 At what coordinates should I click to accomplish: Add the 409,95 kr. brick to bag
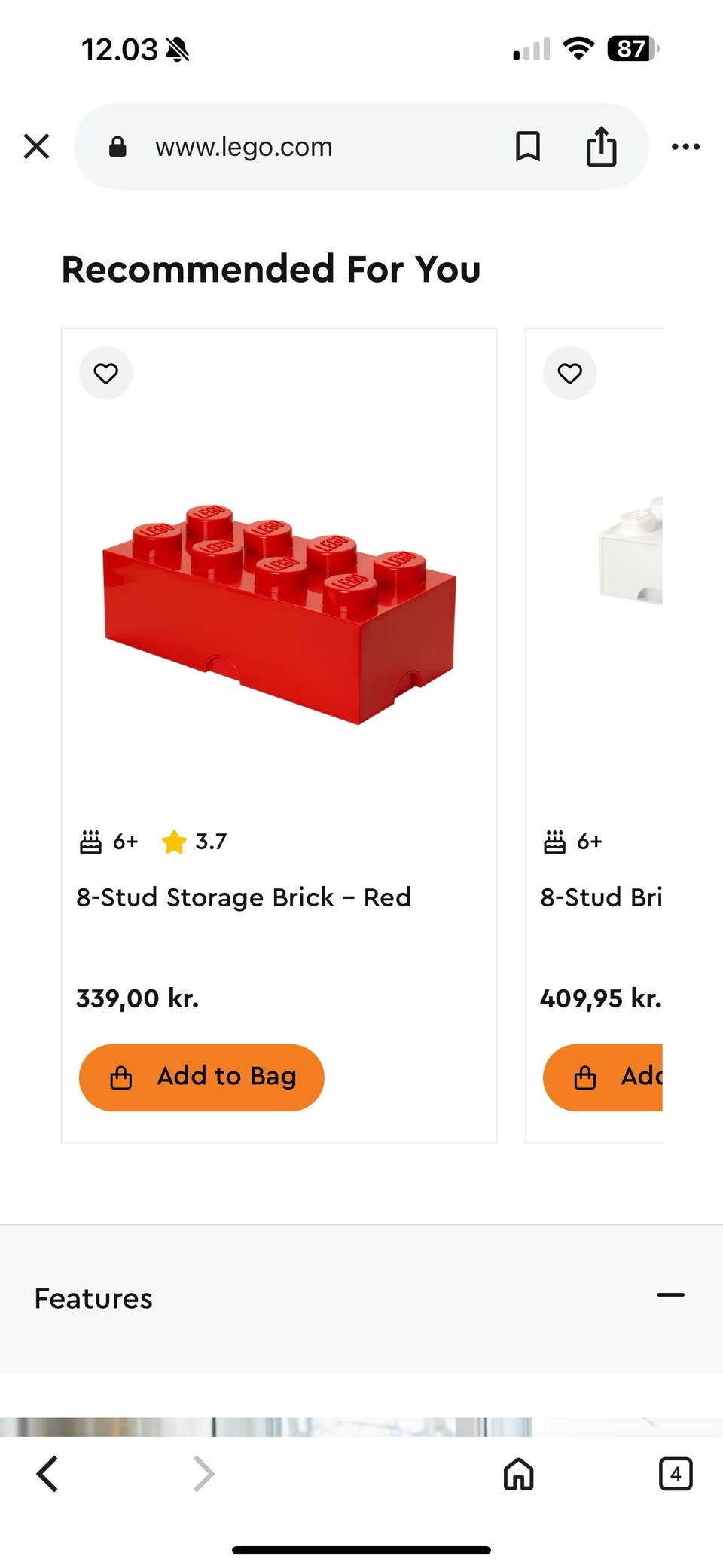pos(604,1077)
